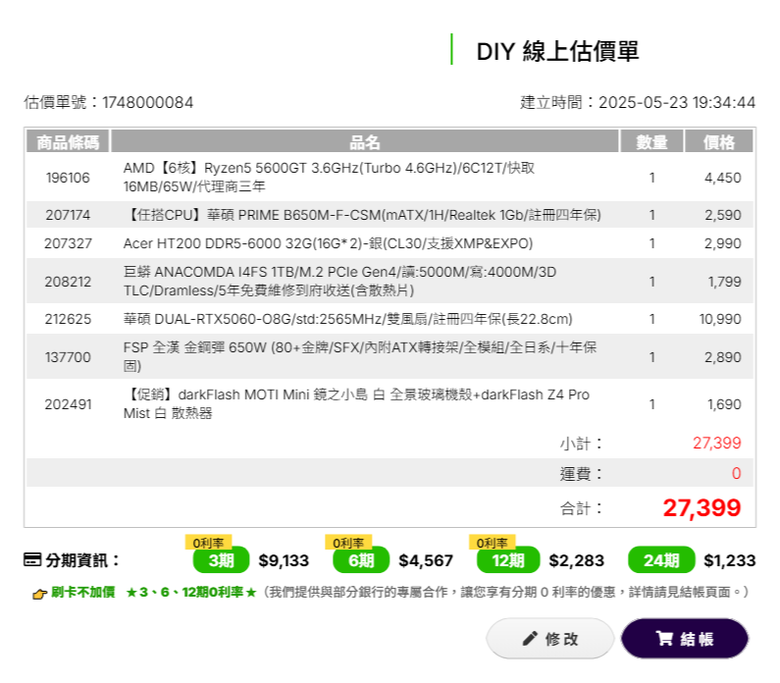780x683 pixels.
Task: Select the 3期 installment badge
Action: click(x=221, y=560)
